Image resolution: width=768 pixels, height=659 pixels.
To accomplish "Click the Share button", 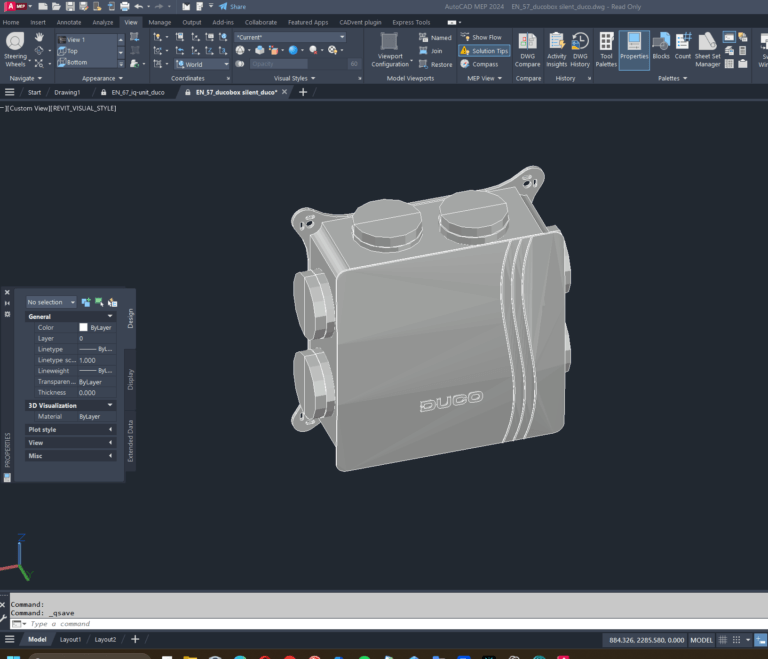I will pyautogui.click(x=233, y=6).
